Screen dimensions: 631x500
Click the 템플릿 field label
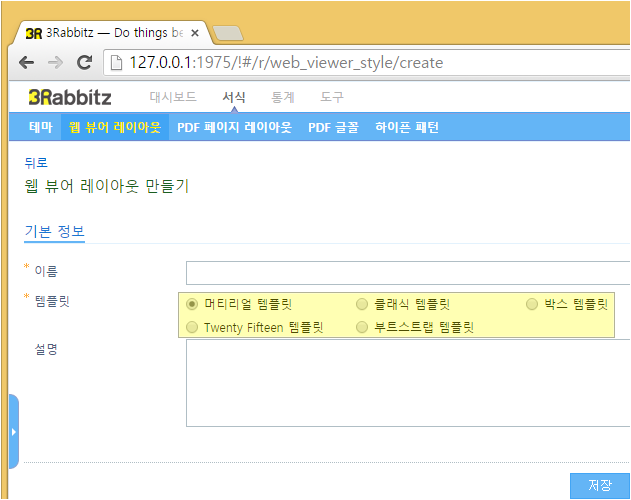(52, 301)
